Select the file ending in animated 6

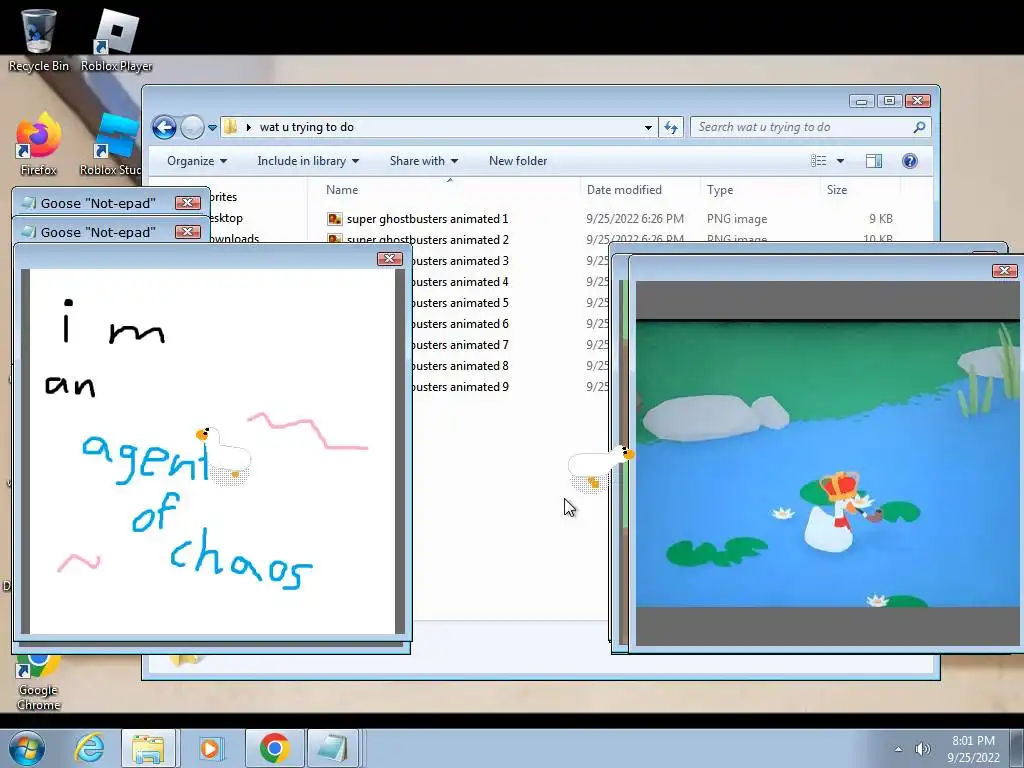[460, 323]
